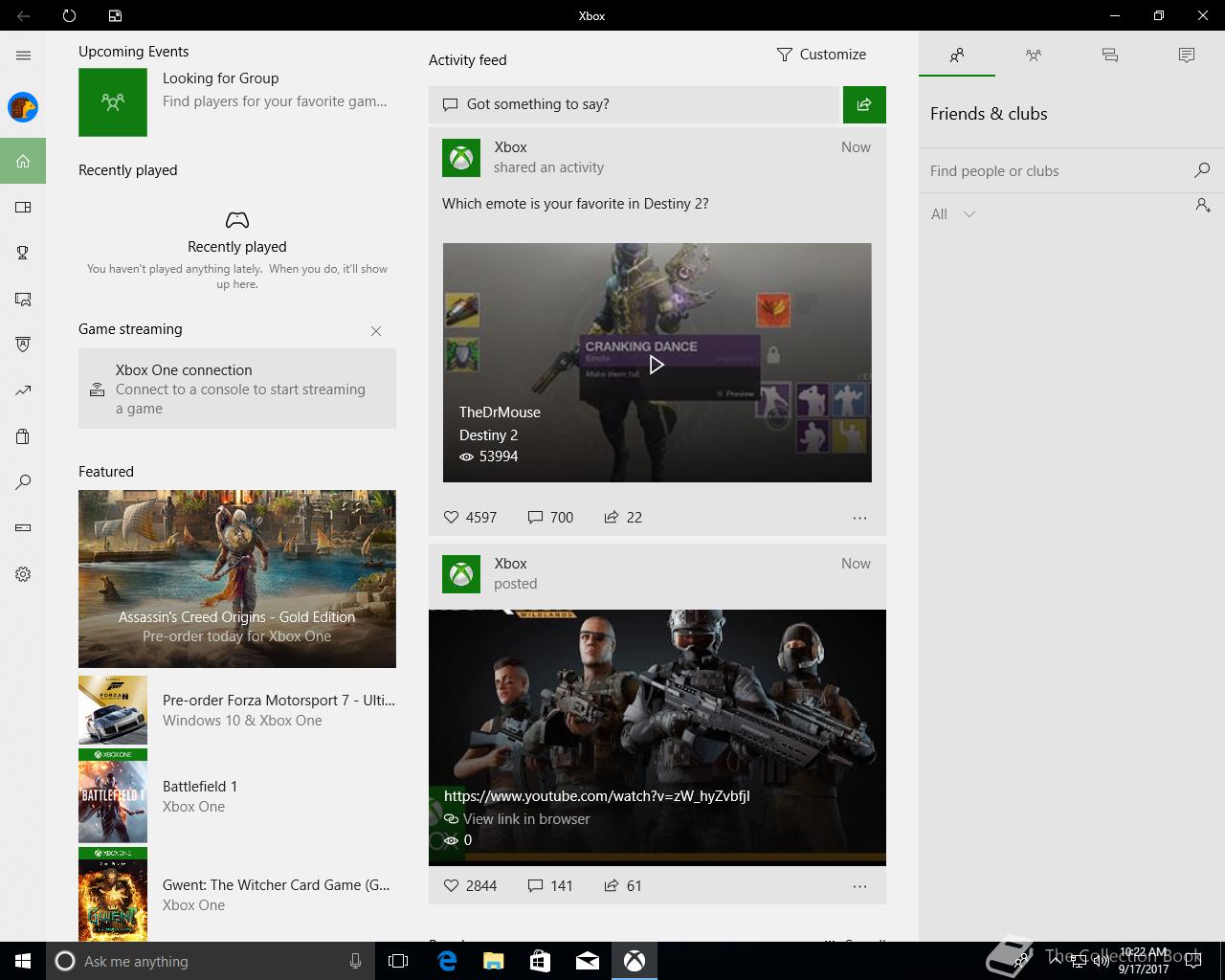
Task: Open Game DVR captures icon
Action: point(23,299)
